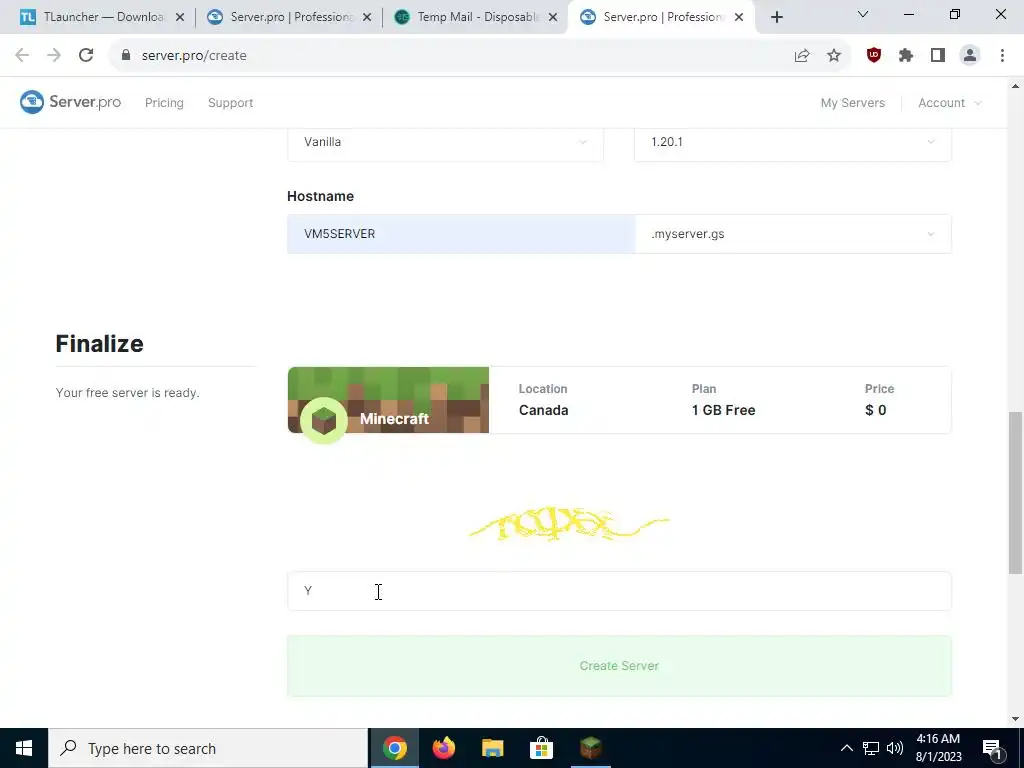
Task: Click the 1 GB Free plan text
Action: point(724,410)
